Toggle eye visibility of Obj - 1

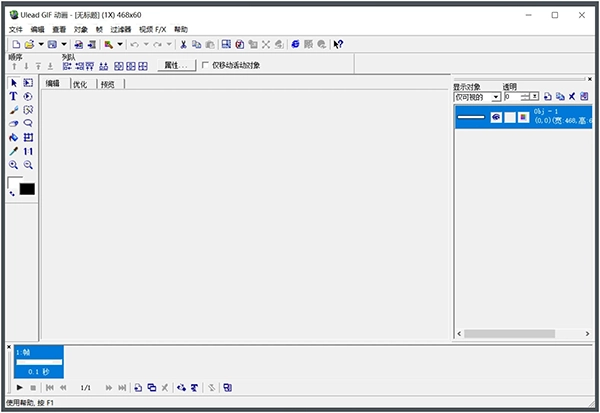(x=495, y=117)
